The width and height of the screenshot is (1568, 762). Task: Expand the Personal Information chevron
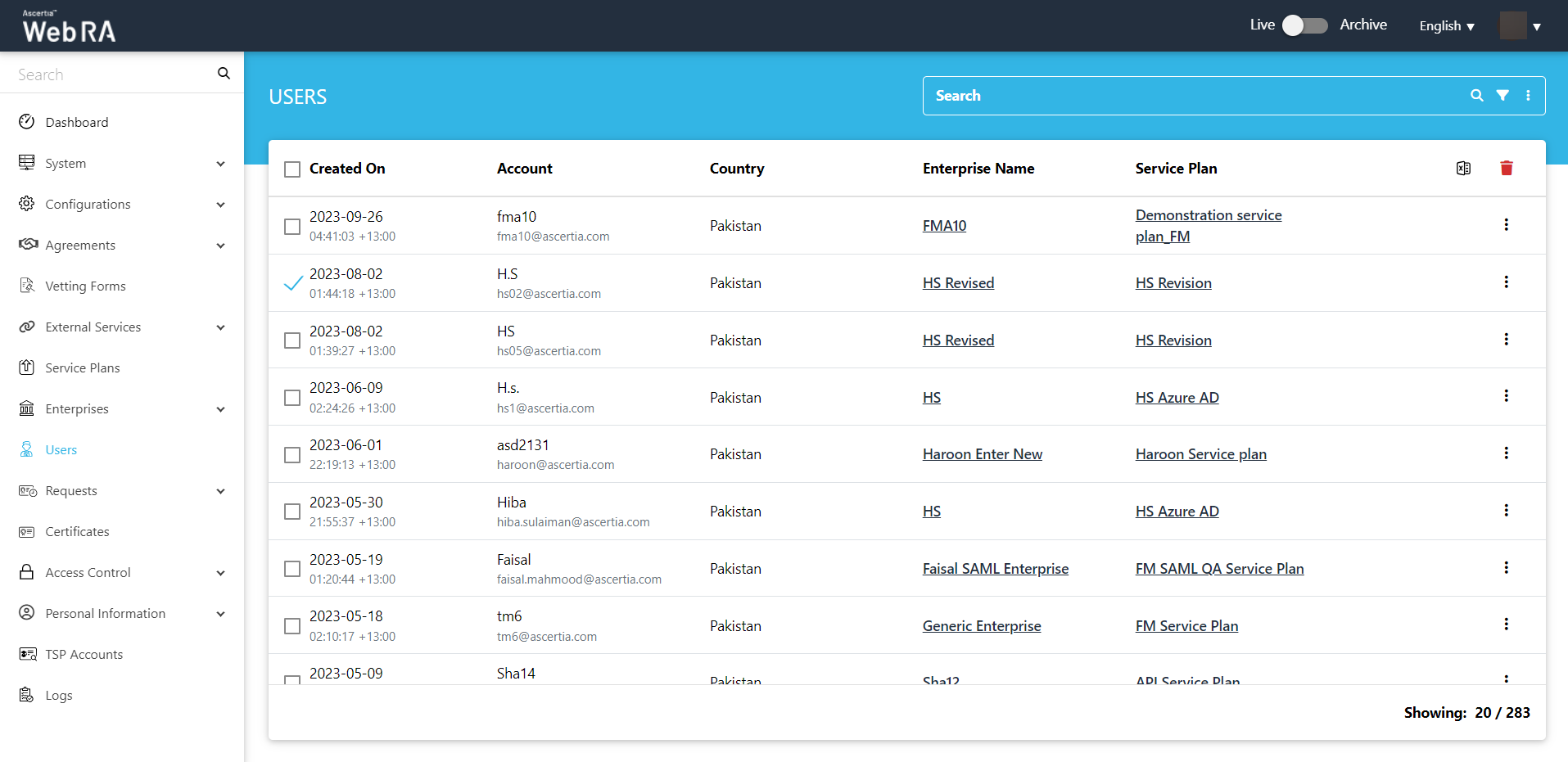220,614
